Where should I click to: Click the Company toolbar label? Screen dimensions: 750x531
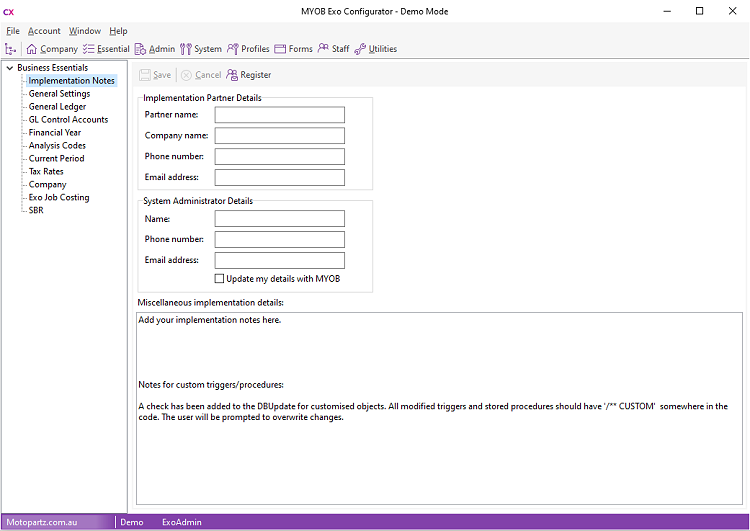click(x=59, y=49)
